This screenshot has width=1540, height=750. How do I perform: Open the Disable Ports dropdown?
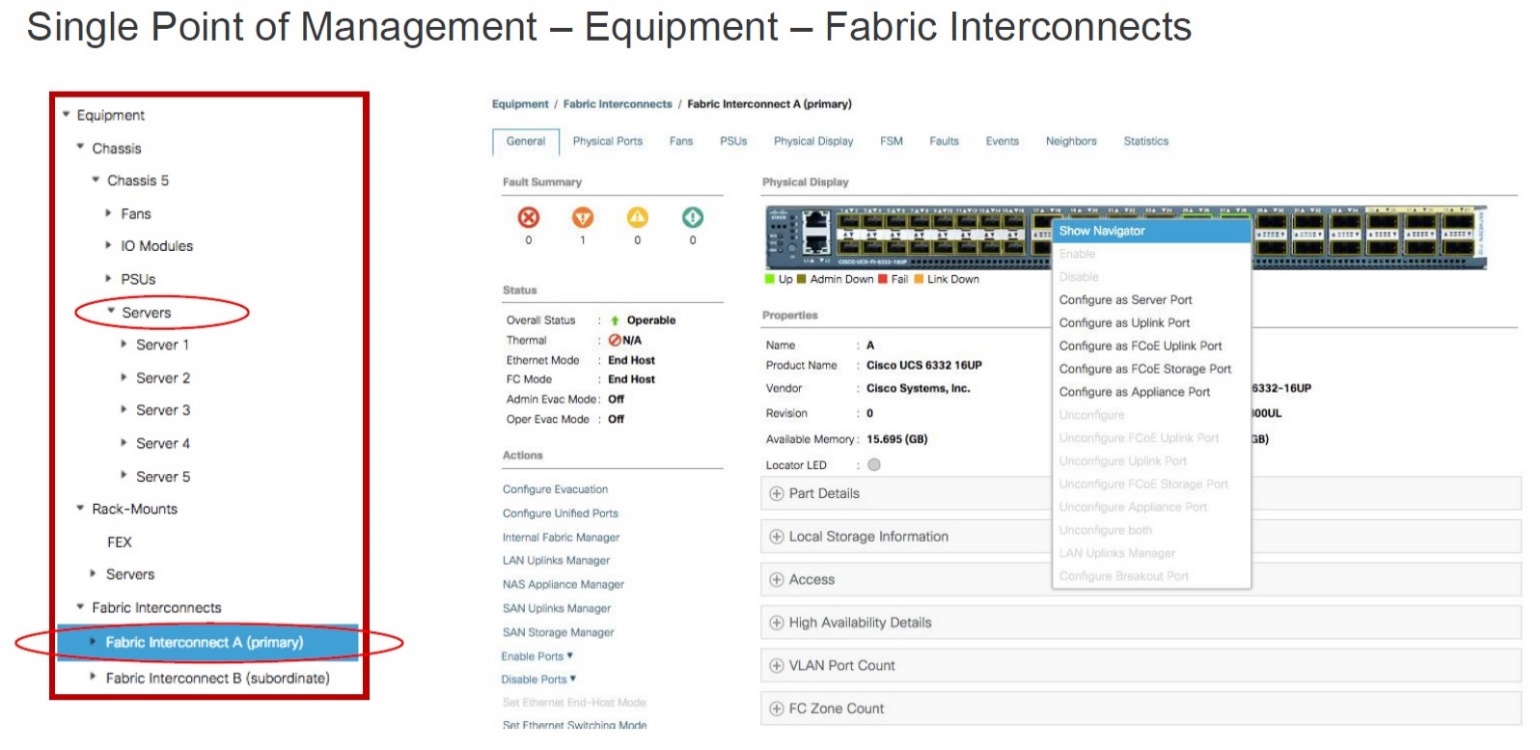[539, 680]
